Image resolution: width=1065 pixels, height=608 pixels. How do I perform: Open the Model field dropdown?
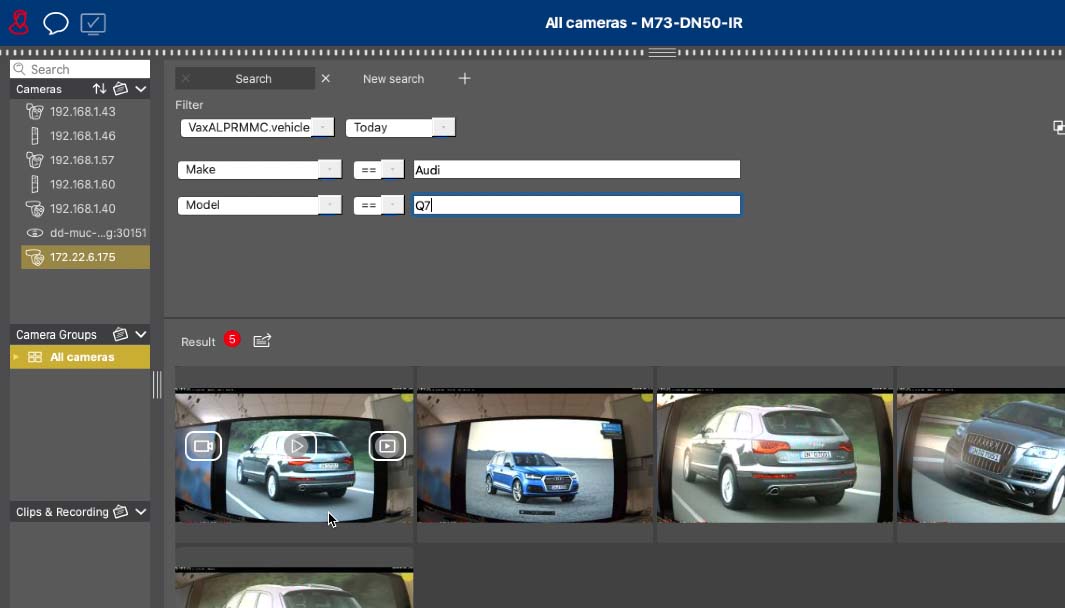click(x=259, y=205)
